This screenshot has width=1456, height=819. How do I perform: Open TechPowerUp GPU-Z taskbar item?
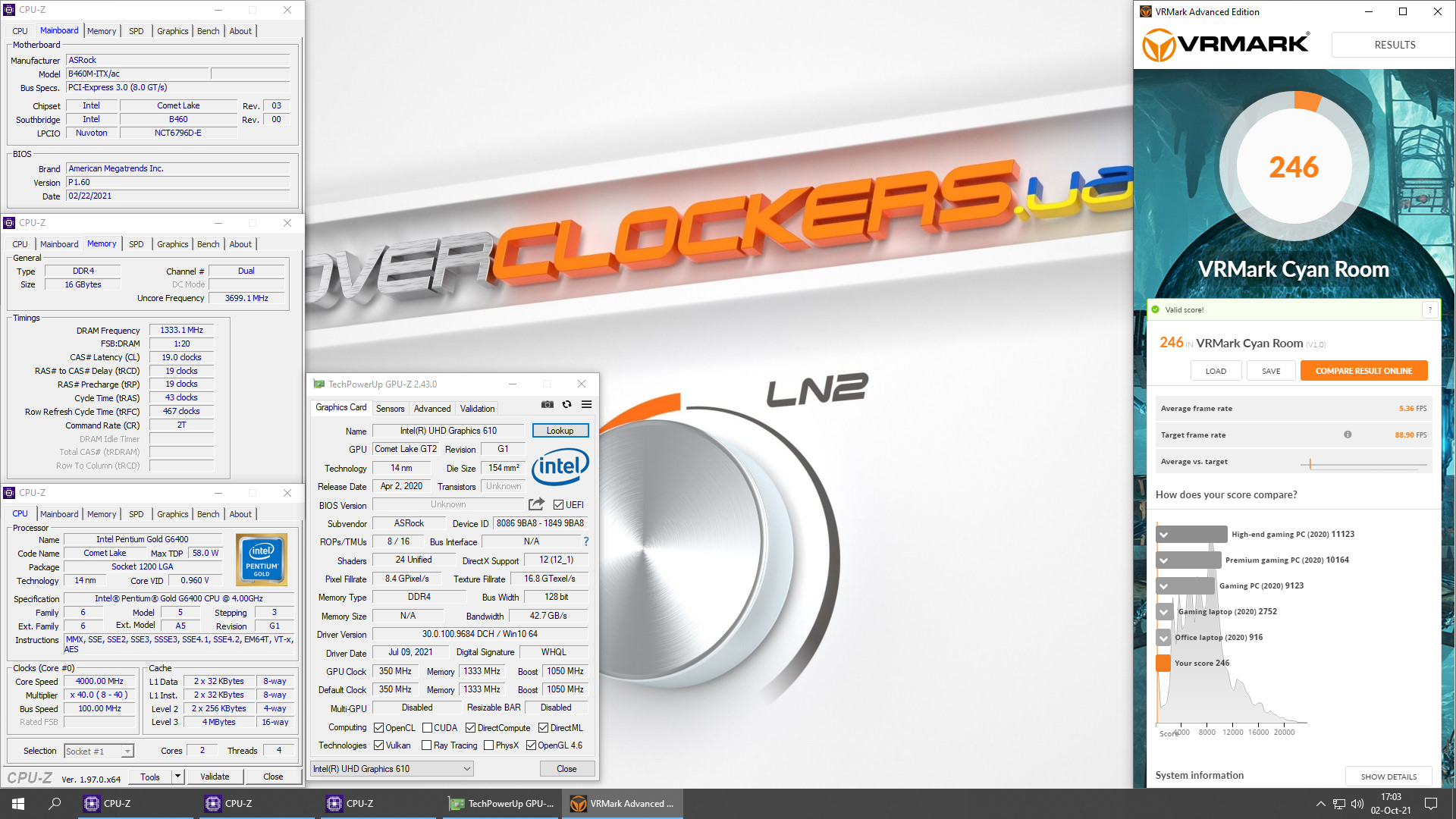click(501, 804)
